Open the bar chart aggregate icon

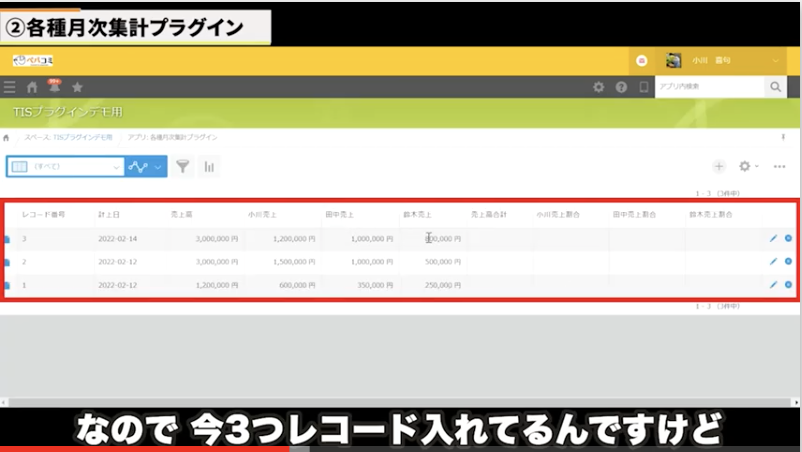[209, 166]
